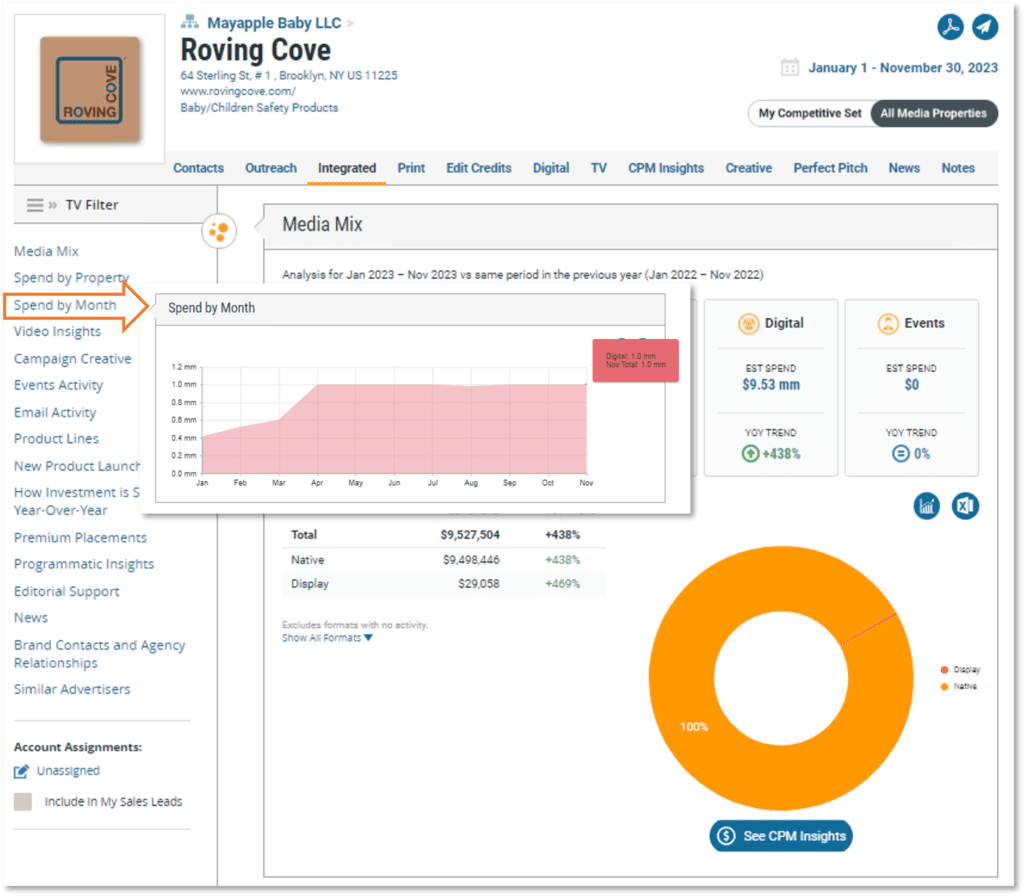
Task: Select Spend by Month in sidebar
Action: (x=65, y=305)
